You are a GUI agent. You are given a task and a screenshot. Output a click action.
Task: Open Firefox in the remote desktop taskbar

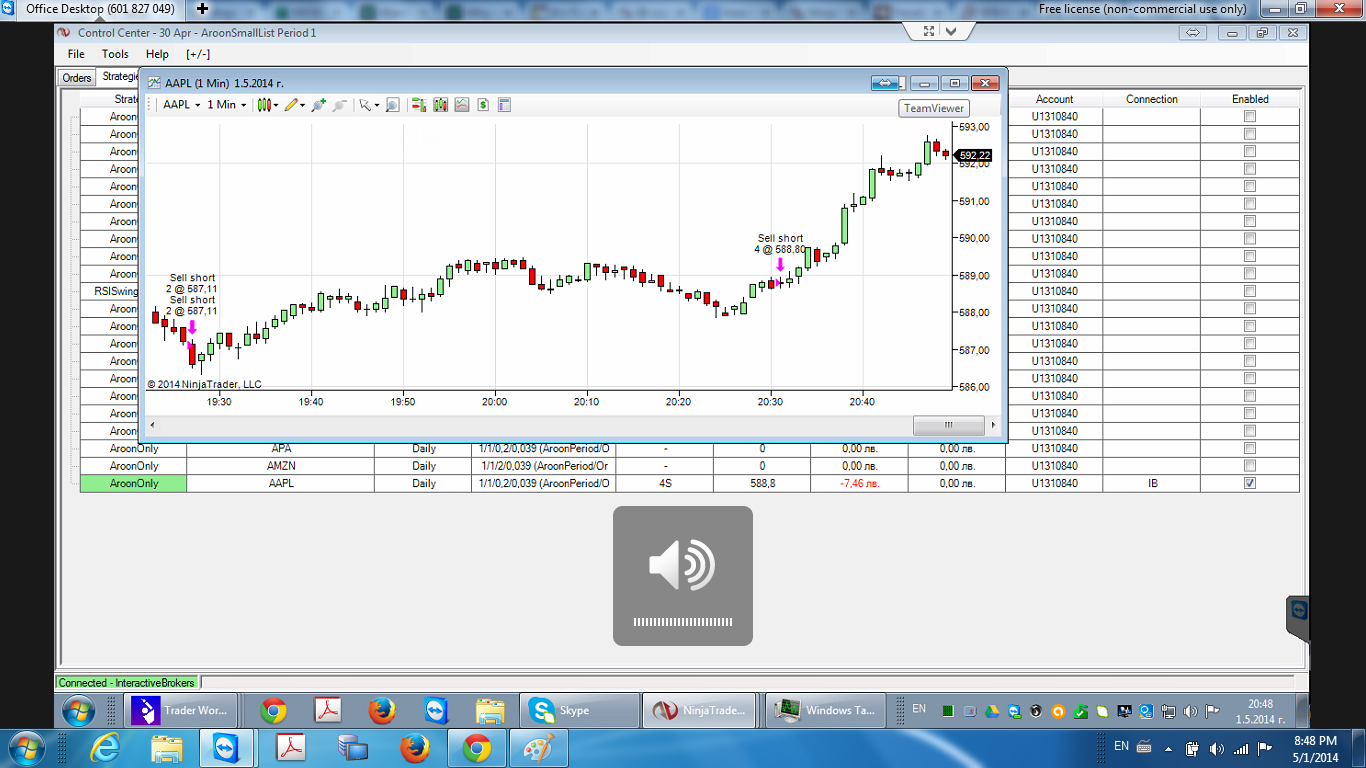[382, 710]
